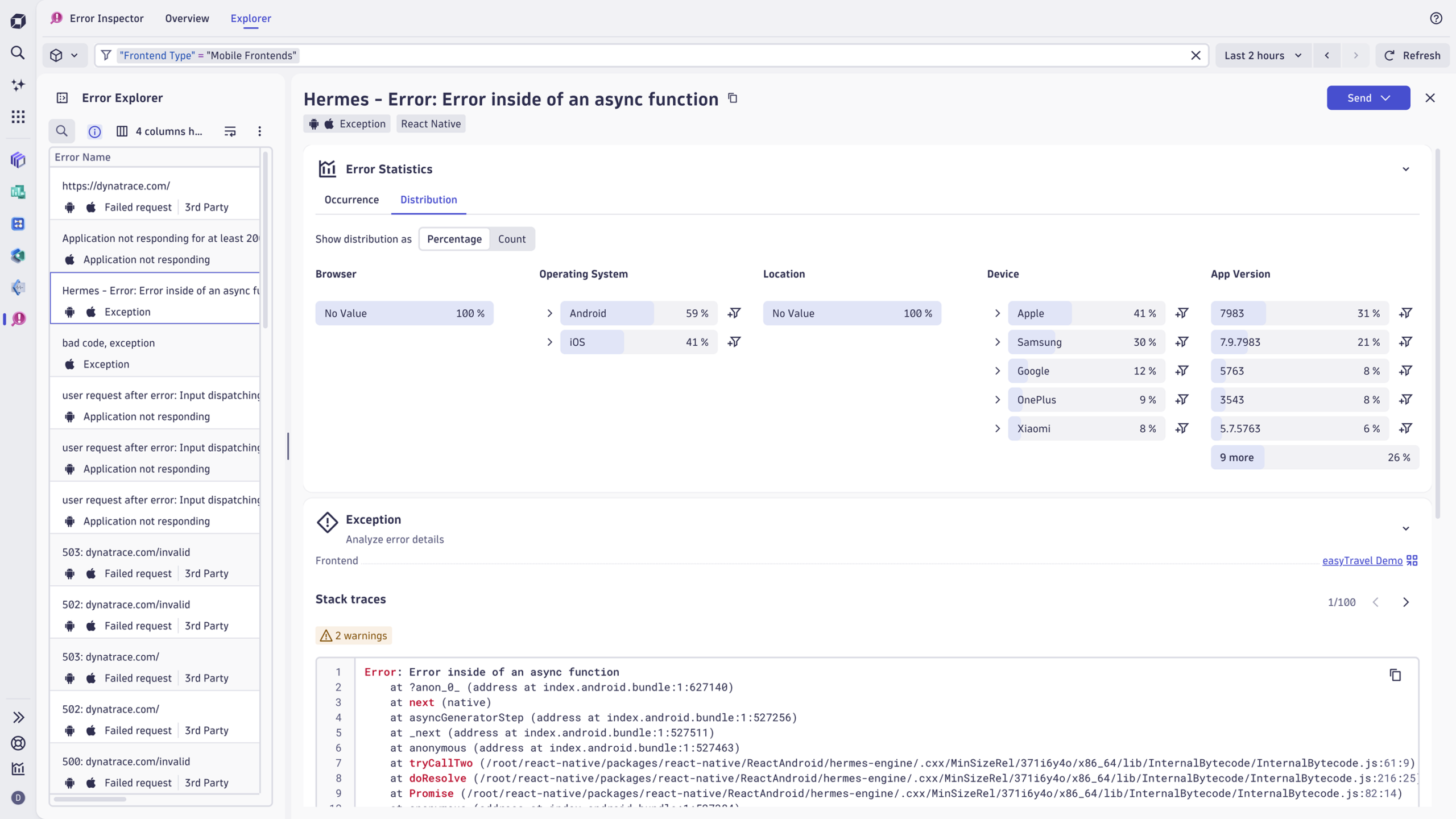Open search in the left sidebar

(18, 53)
